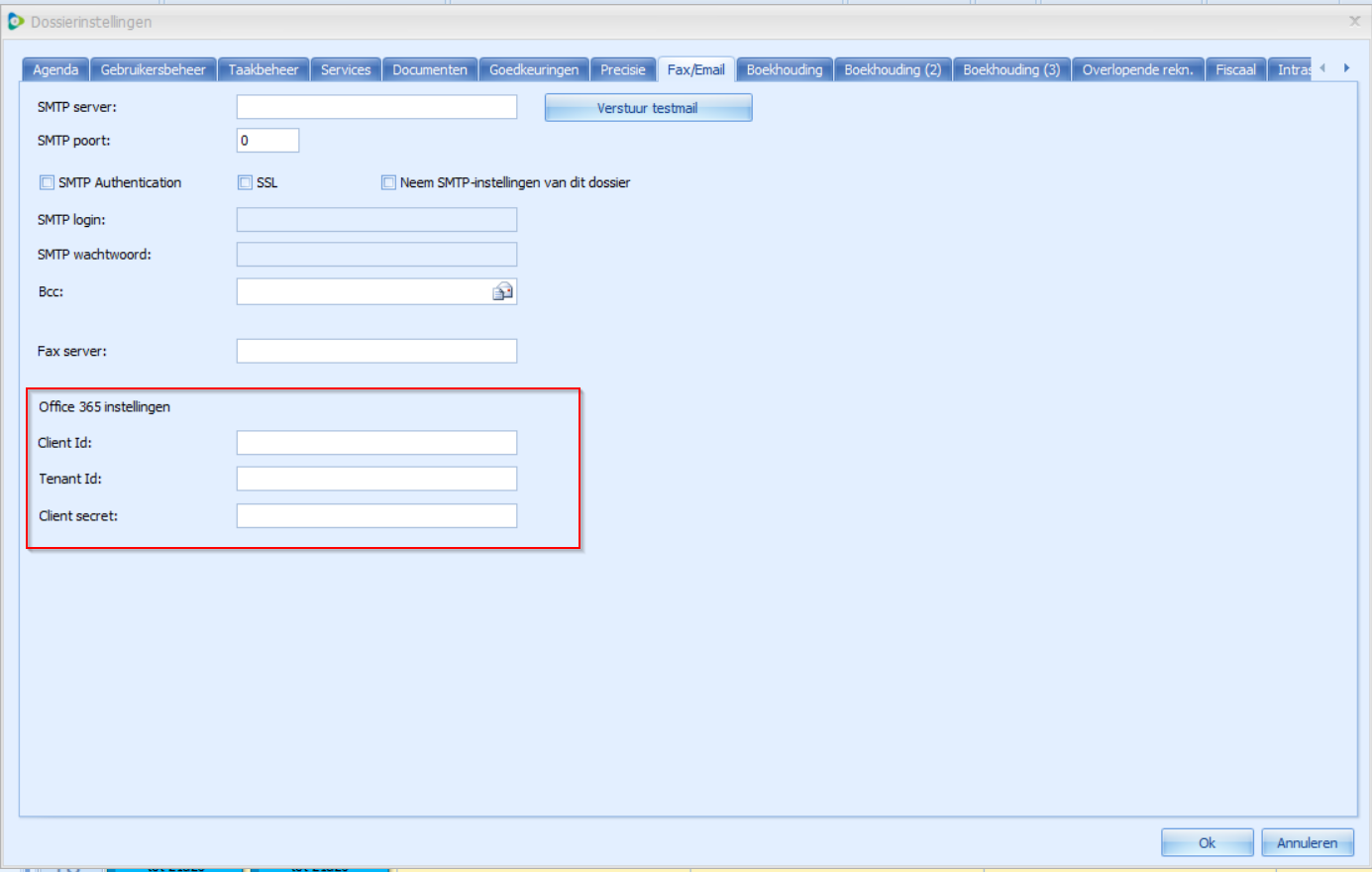This screenshot has width=1372, height=872.
Task: Click into the Fax server field
Action: click(x=376, y=351)
